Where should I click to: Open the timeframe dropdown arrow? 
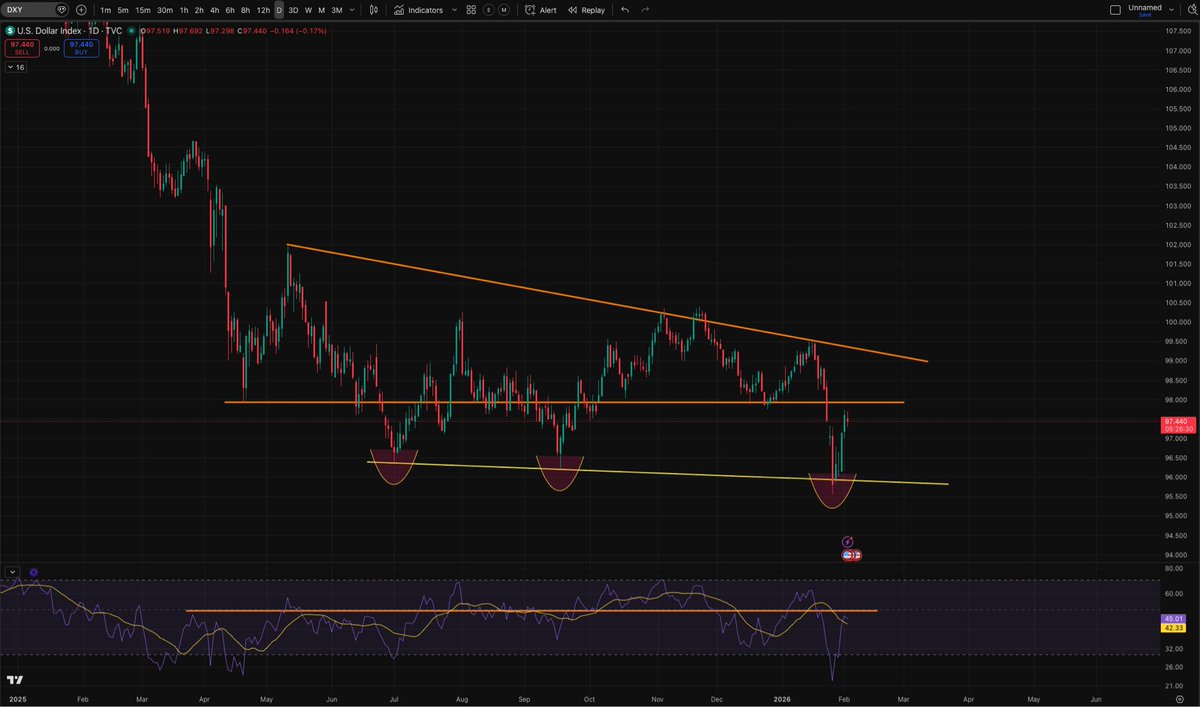[x=352, y=9]
